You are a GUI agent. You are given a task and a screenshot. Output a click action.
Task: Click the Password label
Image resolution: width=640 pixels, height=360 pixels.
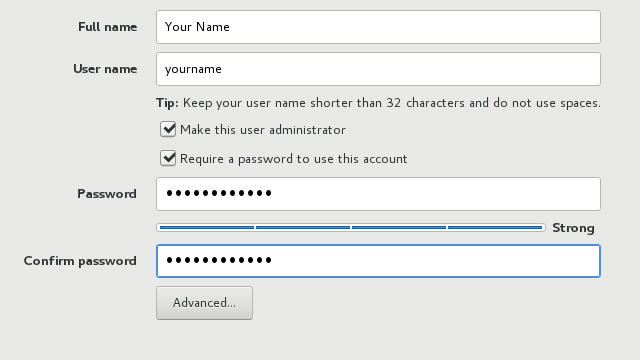(107, 194)
